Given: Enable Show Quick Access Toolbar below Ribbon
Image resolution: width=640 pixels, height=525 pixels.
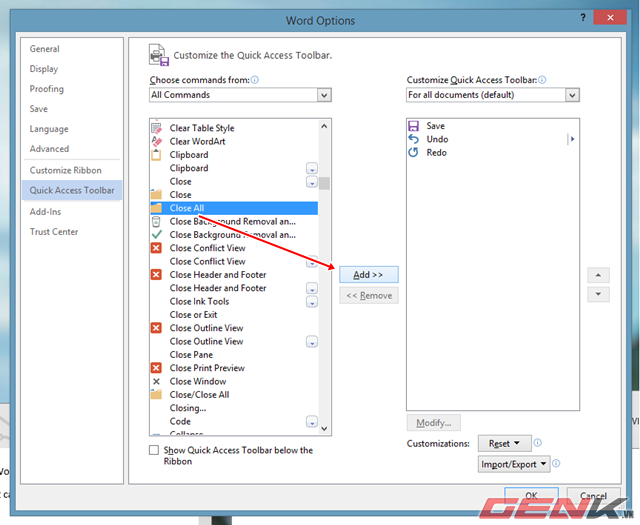Looking at the screenshot, I should (x=154, y=452).
